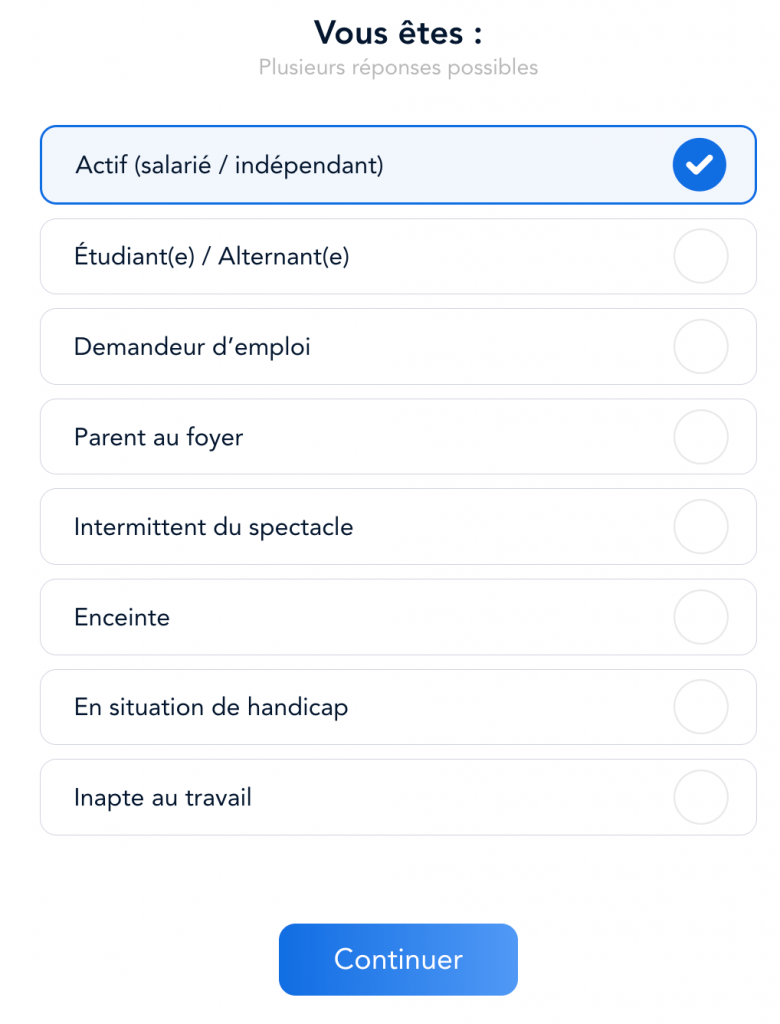Click the empty circle next to 'Étudiant(e) / Alternant(e)'
Image resolution: width=780 pixels, height=1024 pixels.
pyautogui.click(x=700, y=256)
